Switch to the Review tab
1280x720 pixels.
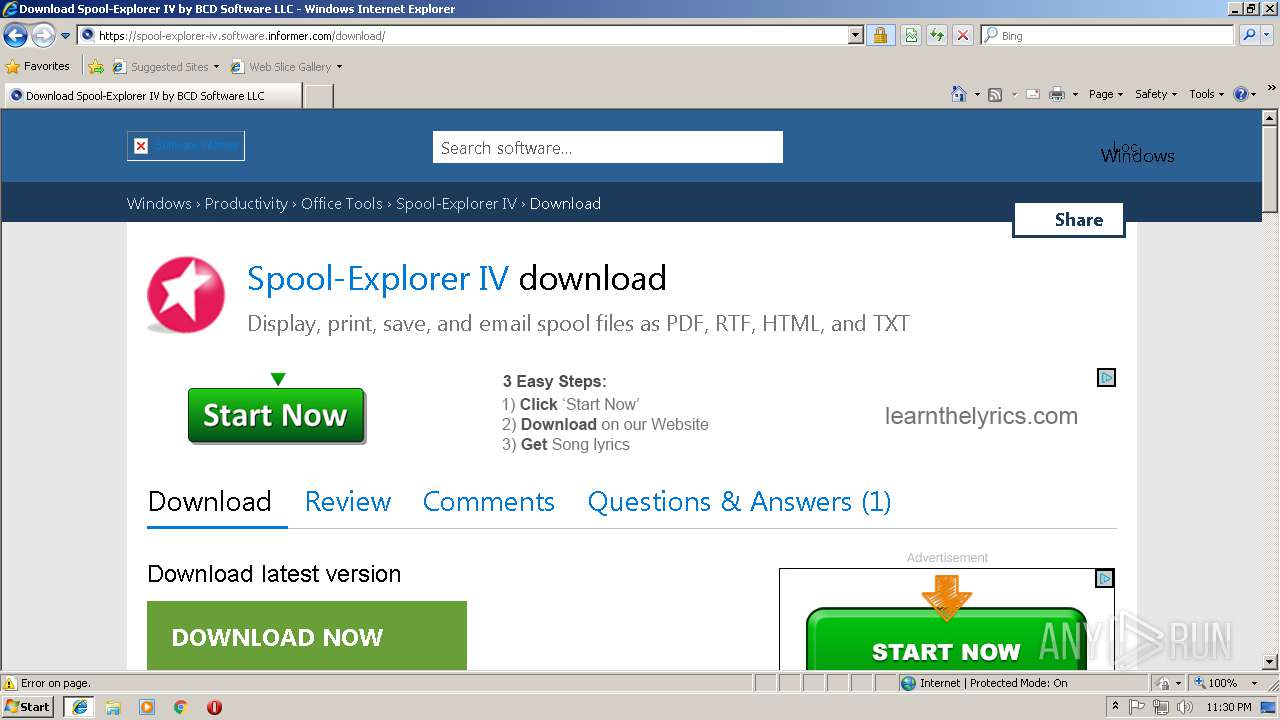pos(348,501)
